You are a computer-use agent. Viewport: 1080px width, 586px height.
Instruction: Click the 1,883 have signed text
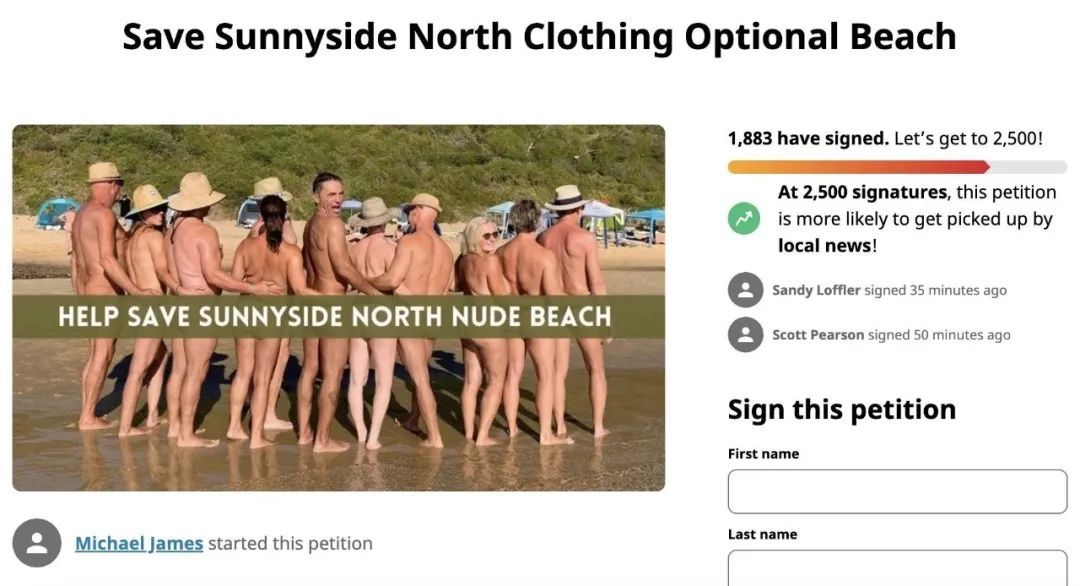pos(809,138)
